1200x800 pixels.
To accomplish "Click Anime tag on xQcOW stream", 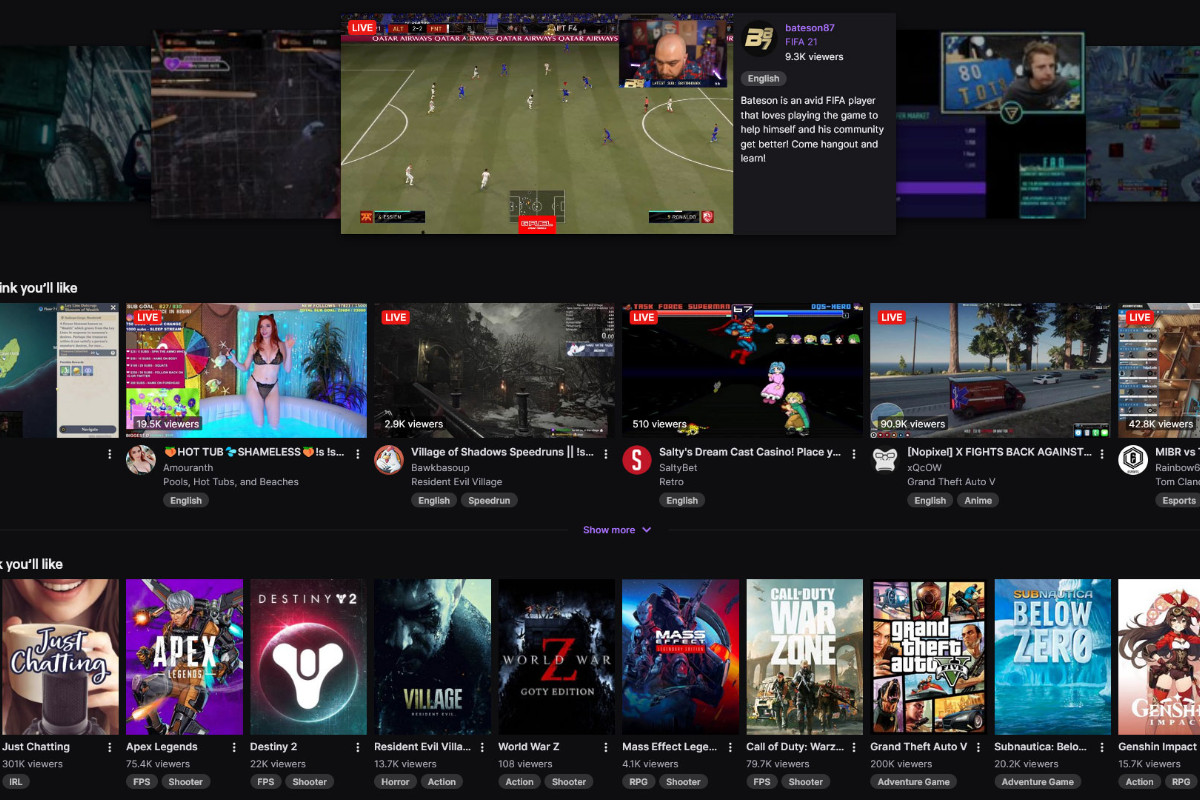I will tap(978, 500).
